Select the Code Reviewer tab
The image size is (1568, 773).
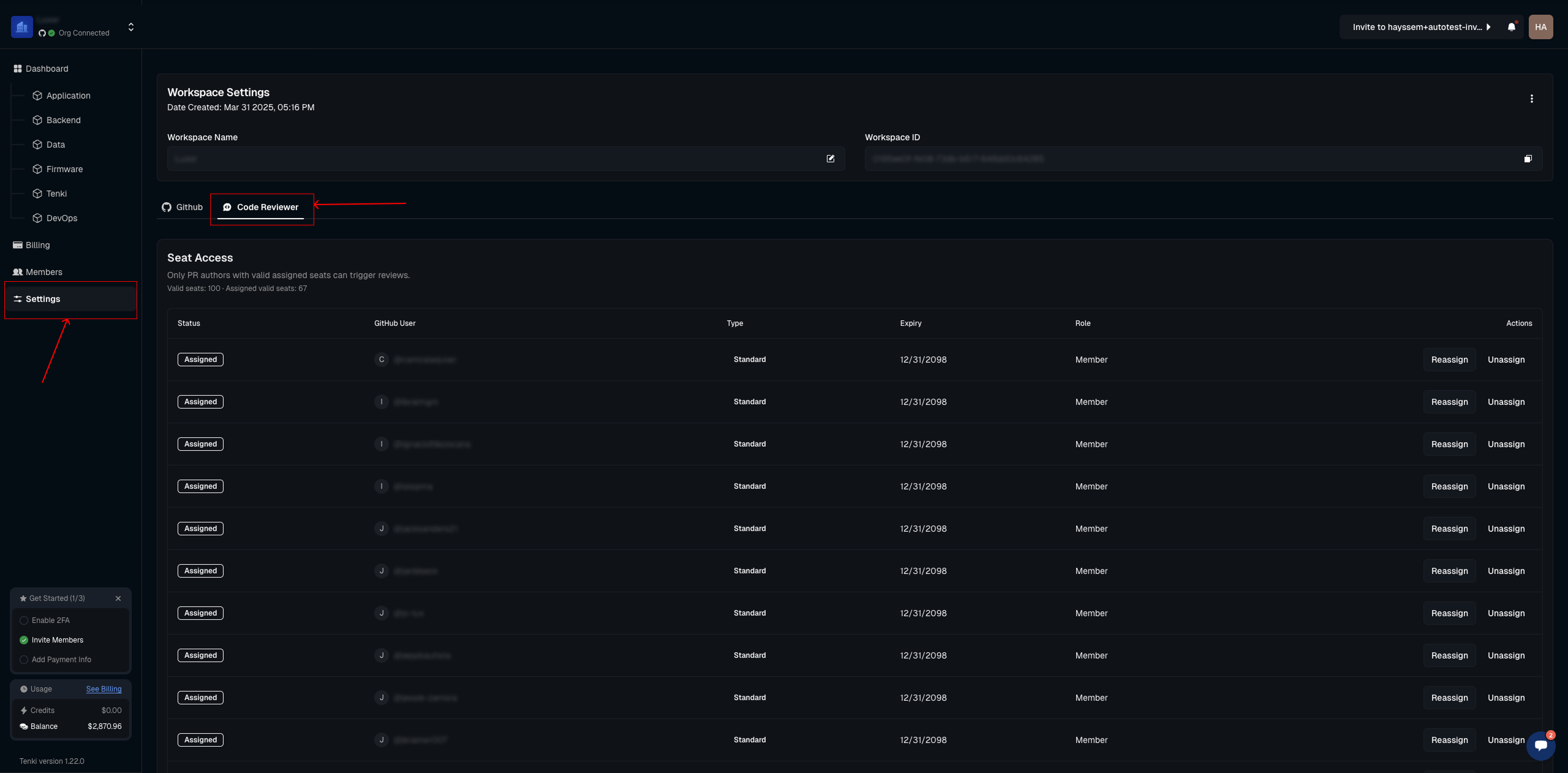point(261,207)
